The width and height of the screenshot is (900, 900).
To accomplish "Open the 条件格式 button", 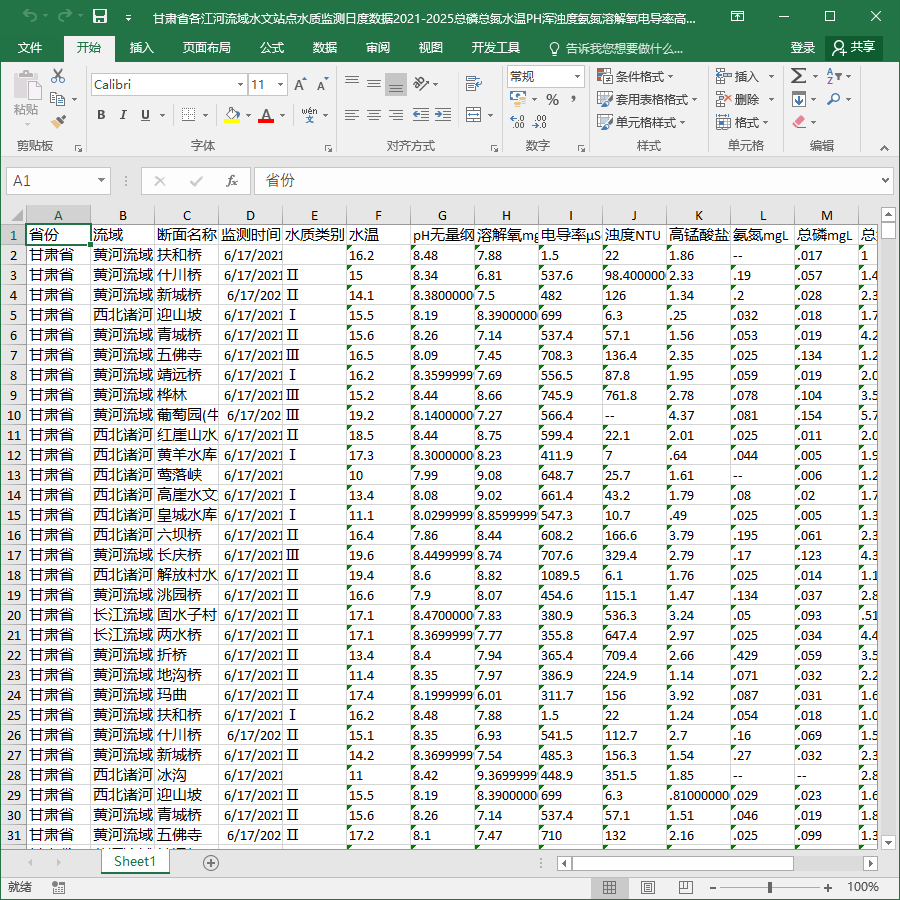I will (635, 76).
